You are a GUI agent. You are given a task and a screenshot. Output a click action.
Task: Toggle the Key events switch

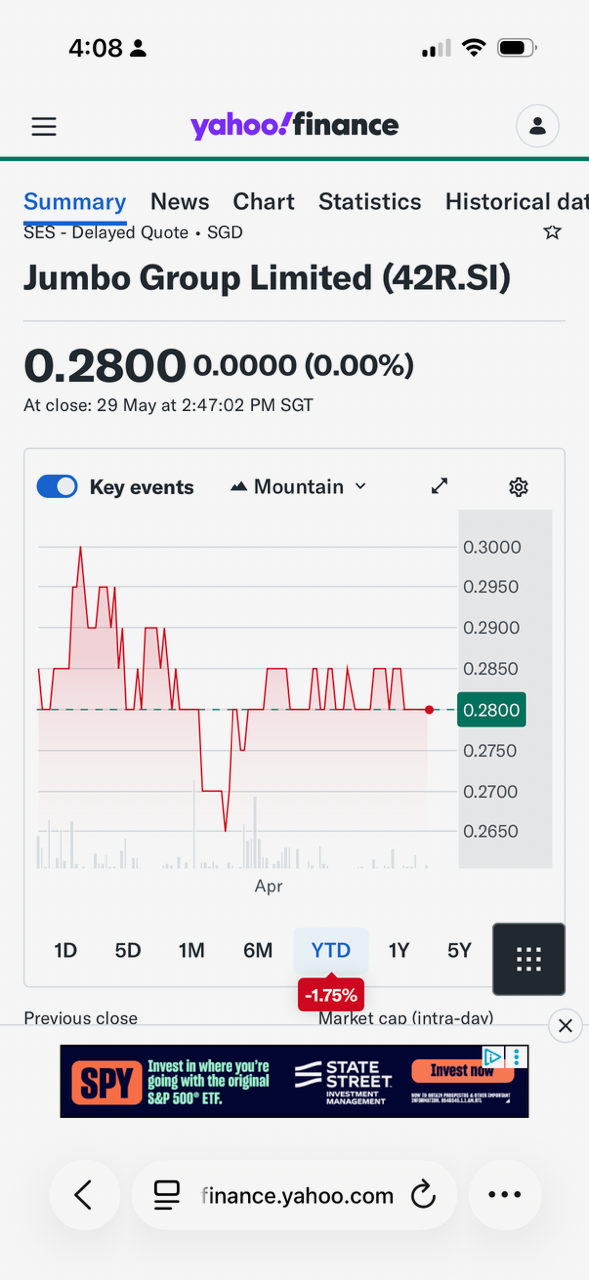pos(57,487)
